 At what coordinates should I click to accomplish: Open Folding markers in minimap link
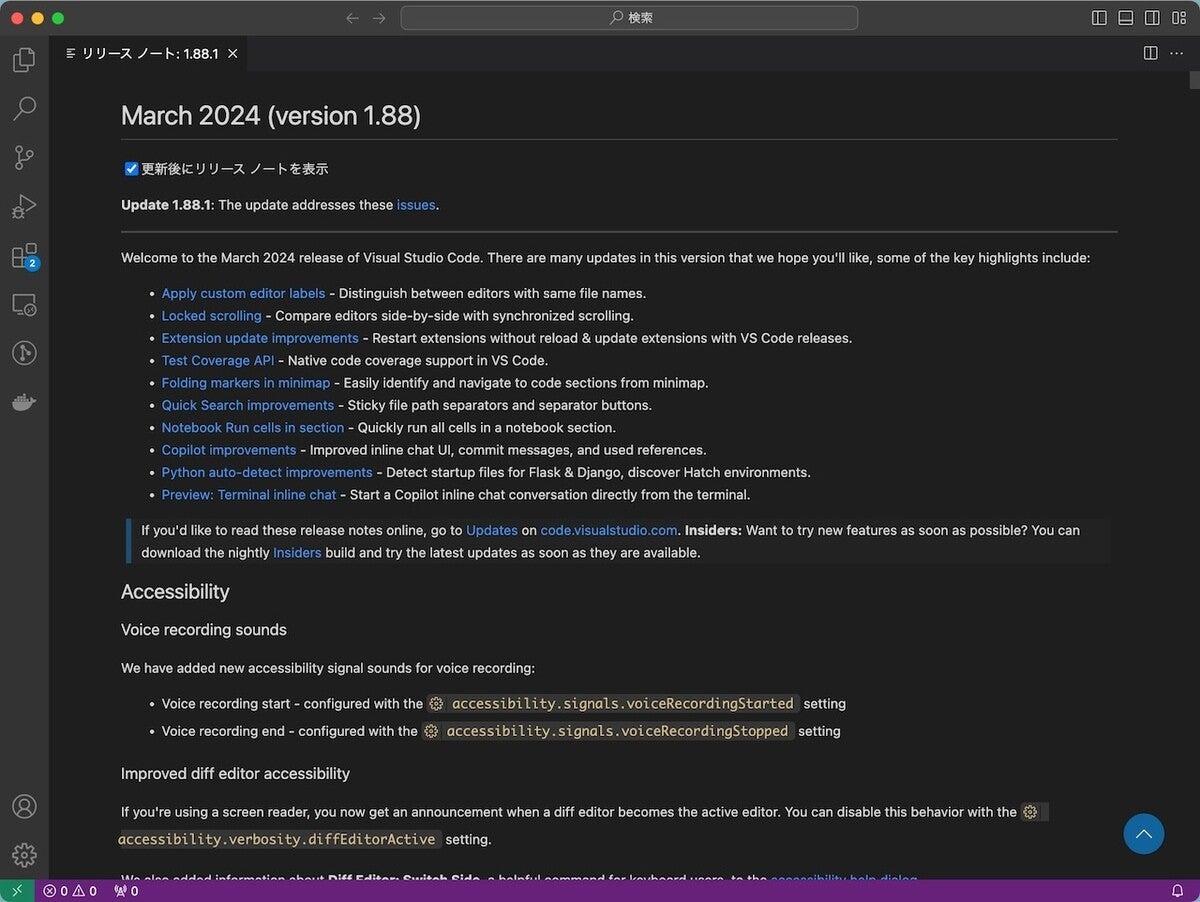point(246,383)
